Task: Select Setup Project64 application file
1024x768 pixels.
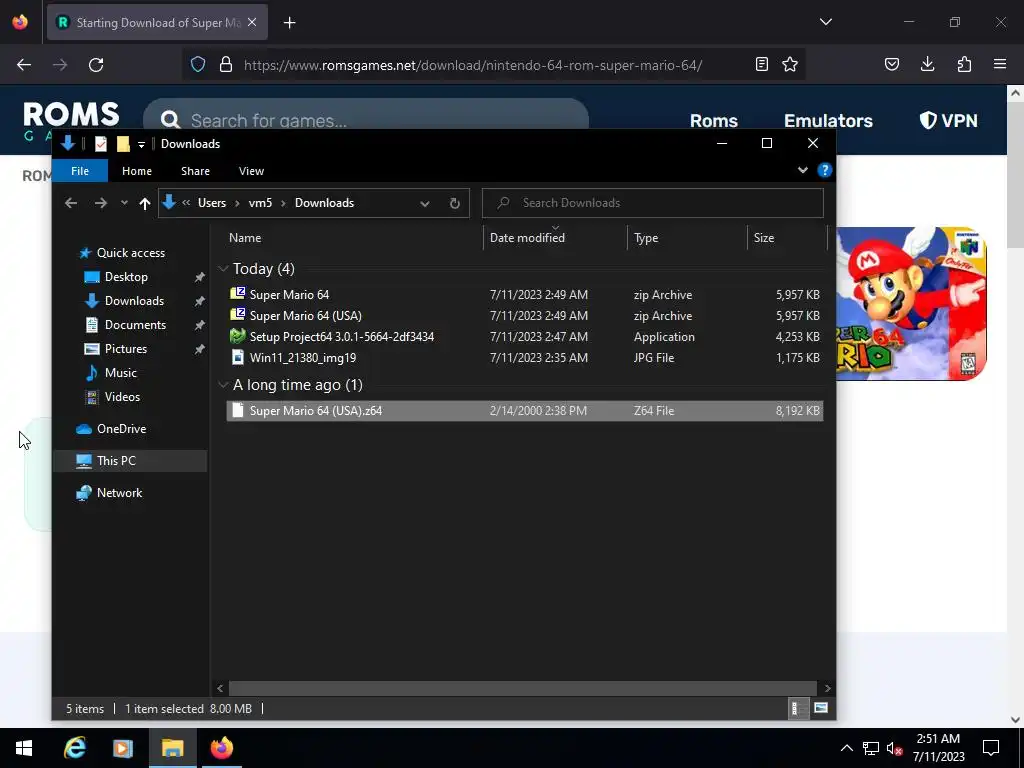Action: 524,336
